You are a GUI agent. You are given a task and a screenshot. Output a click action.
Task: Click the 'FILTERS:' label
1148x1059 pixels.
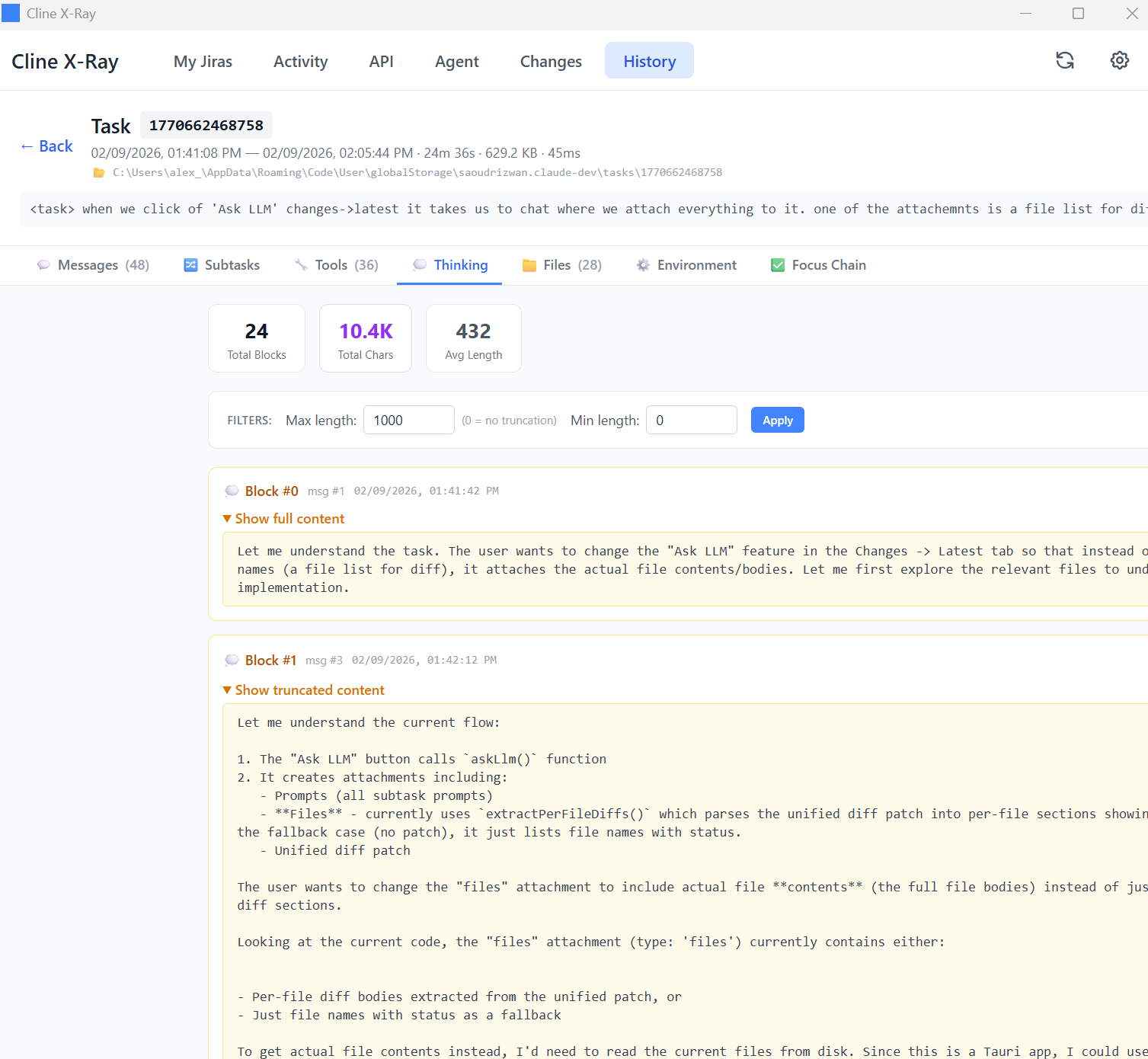click(x=249, y=421)
